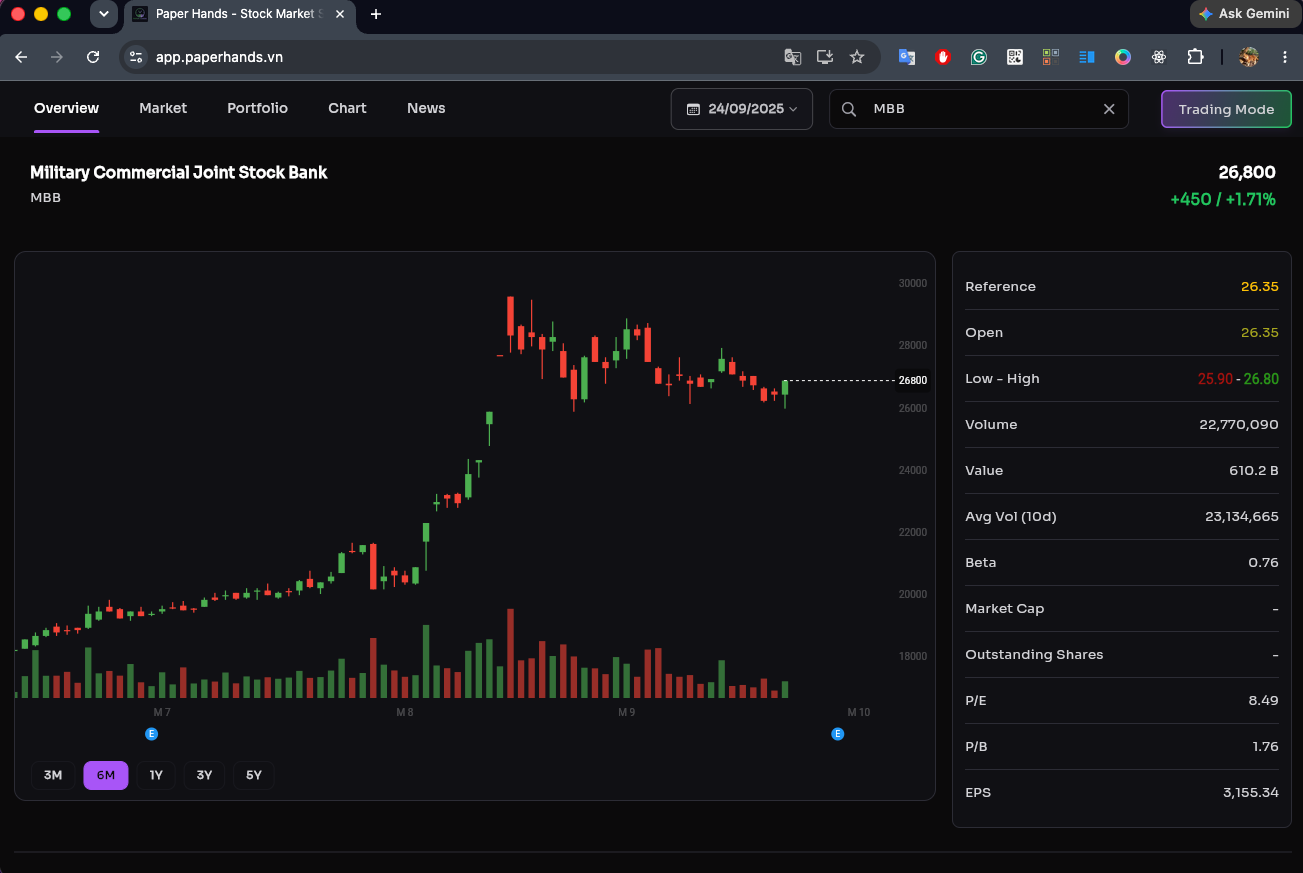Select 3Y chart range
This screenshot has width=1303, height=873.
[x=204, y=775]
